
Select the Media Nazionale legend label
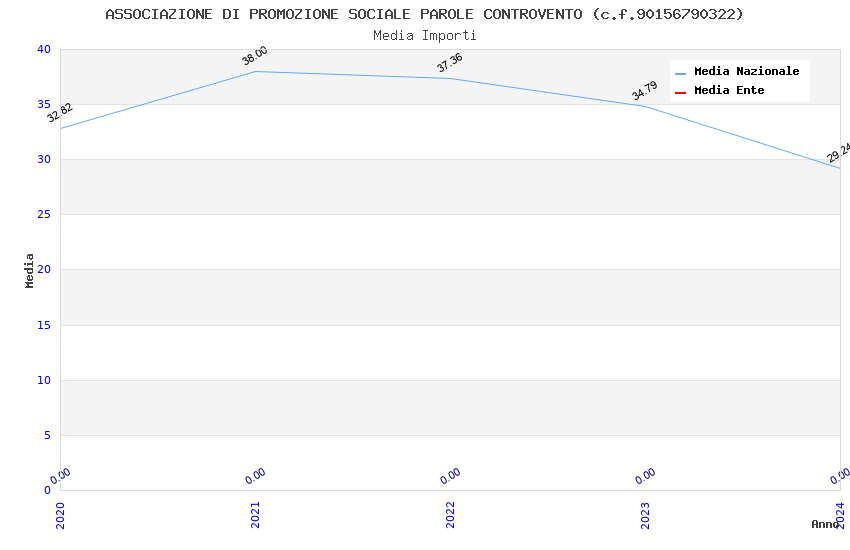point(746,72)
